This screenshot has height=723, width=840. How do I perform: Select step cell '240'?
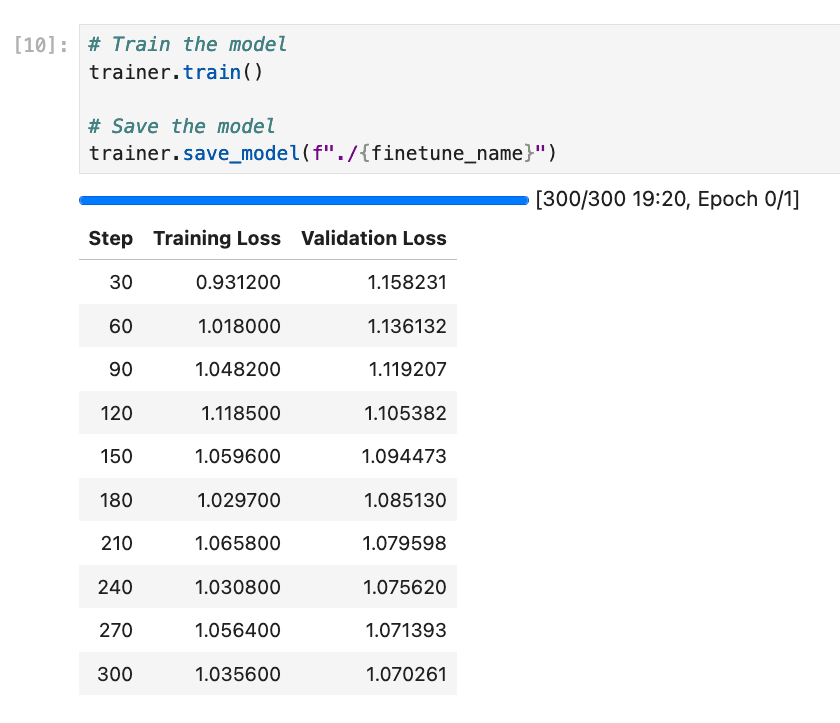[115, 588]
